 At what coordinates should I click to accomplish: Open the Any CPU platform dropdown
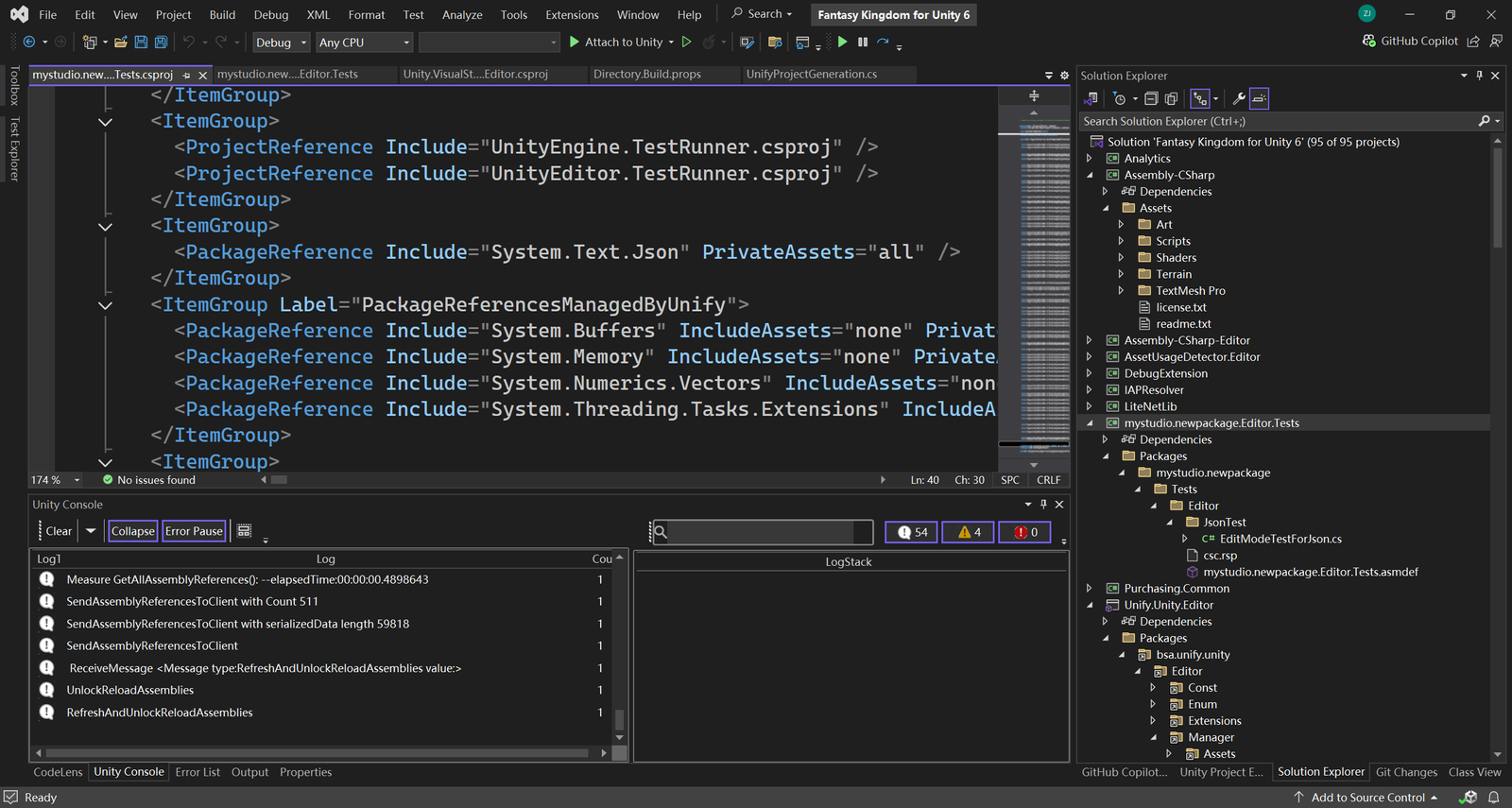(x=365, y=43)
